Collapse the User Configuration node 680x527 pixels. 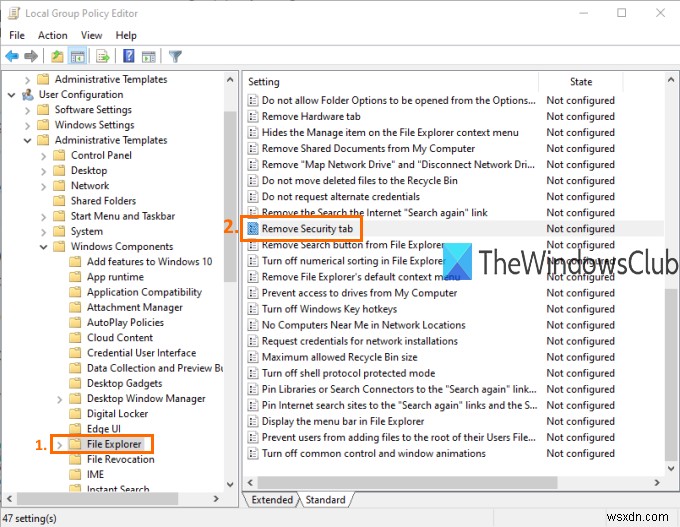[x=12, y=95]
